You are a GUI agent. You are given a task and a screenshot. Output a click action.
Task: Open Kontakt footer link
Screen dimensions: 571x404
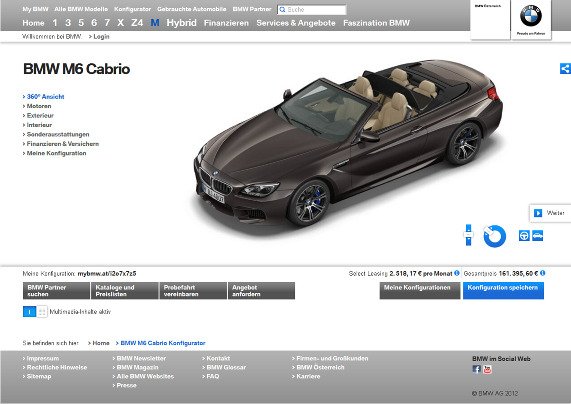coord(216,358)
